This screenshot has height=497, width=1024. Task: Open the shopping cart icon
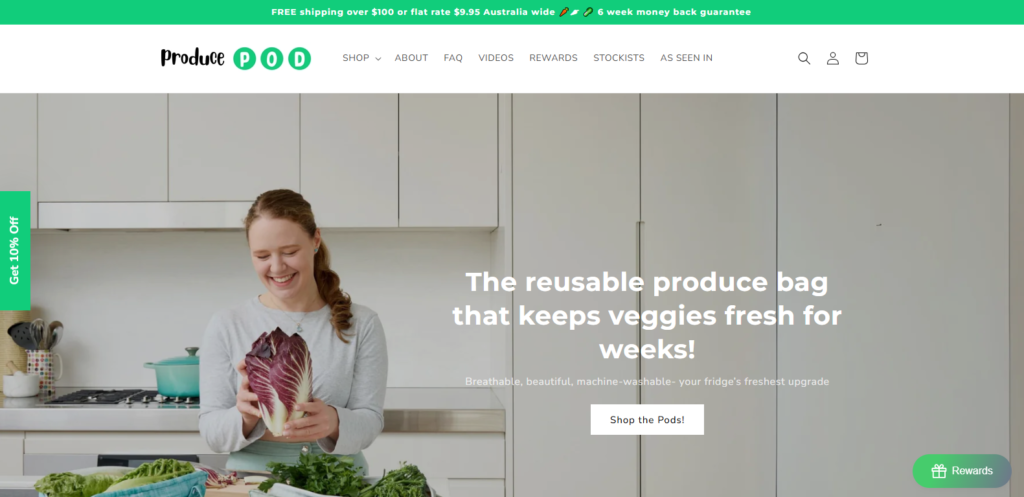click(x=861, y=58)
